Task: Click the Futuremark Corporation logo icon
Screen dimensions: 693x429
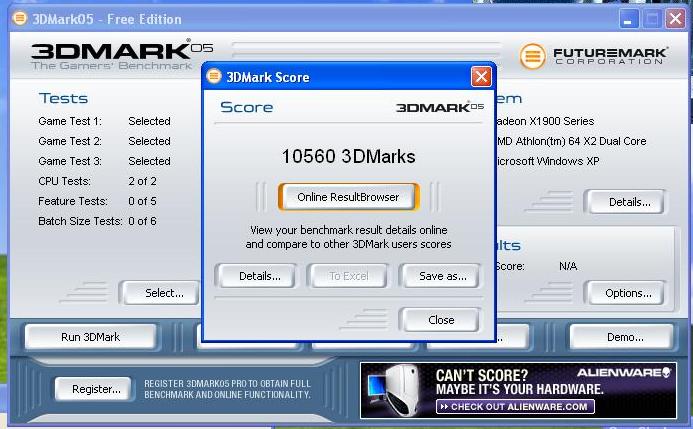Action: (532, 56)
